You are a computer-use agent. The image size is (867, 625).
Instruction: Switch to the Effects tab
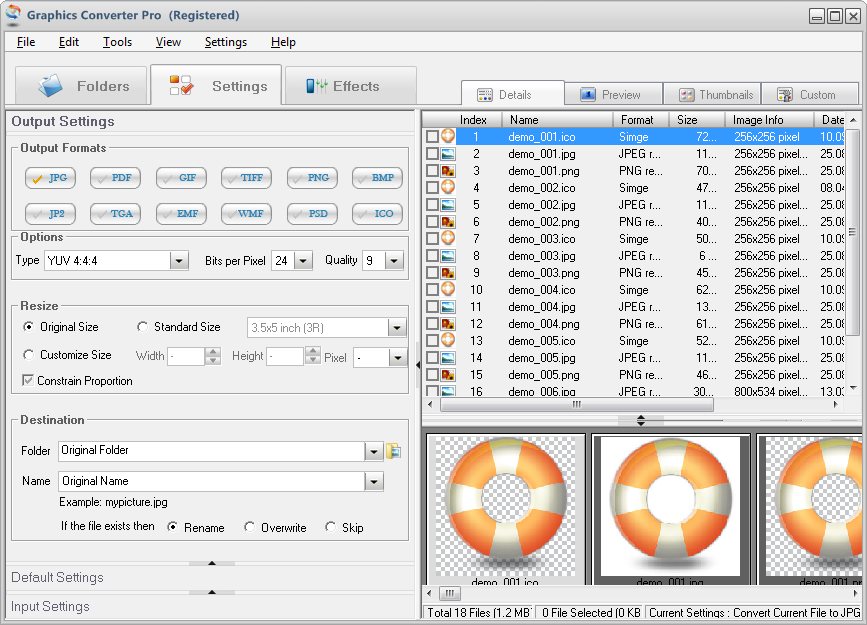pos(351,86)
